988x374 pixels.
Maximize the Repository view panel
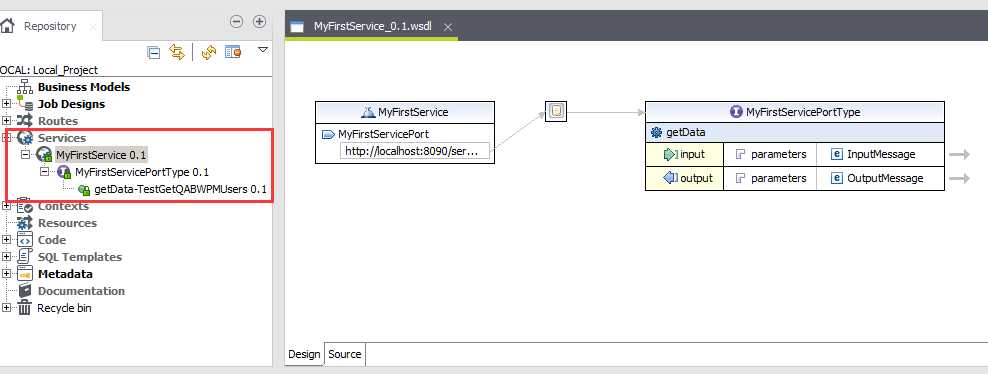click(x=259, y=21)
